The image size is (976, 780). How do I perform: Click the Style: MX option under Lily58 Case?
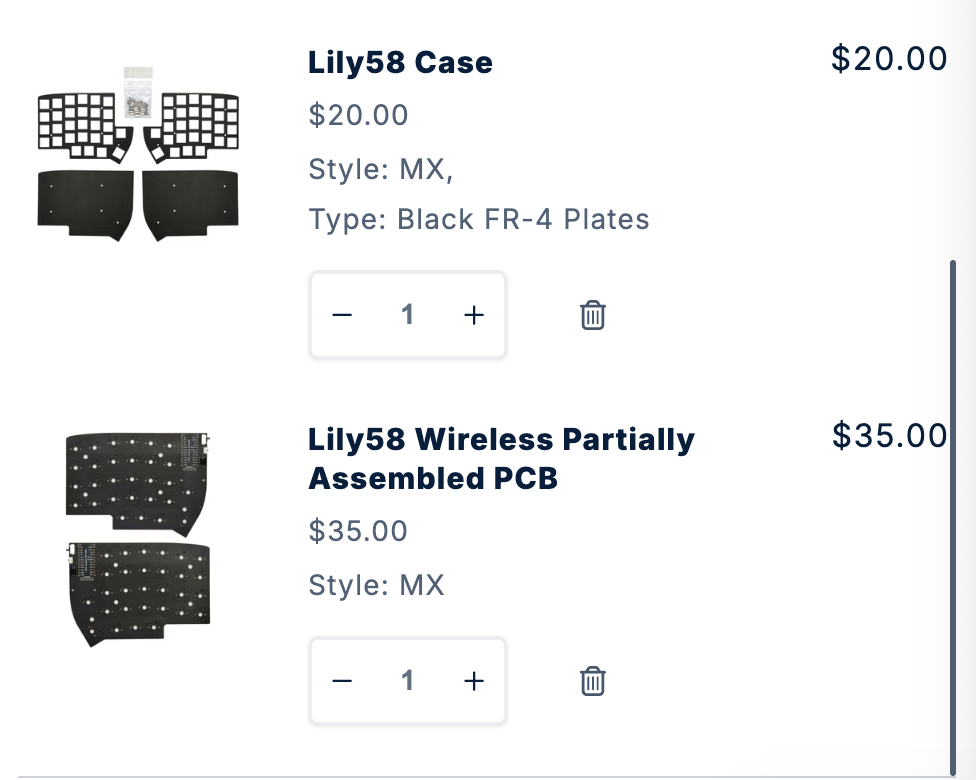coord(381,170)
